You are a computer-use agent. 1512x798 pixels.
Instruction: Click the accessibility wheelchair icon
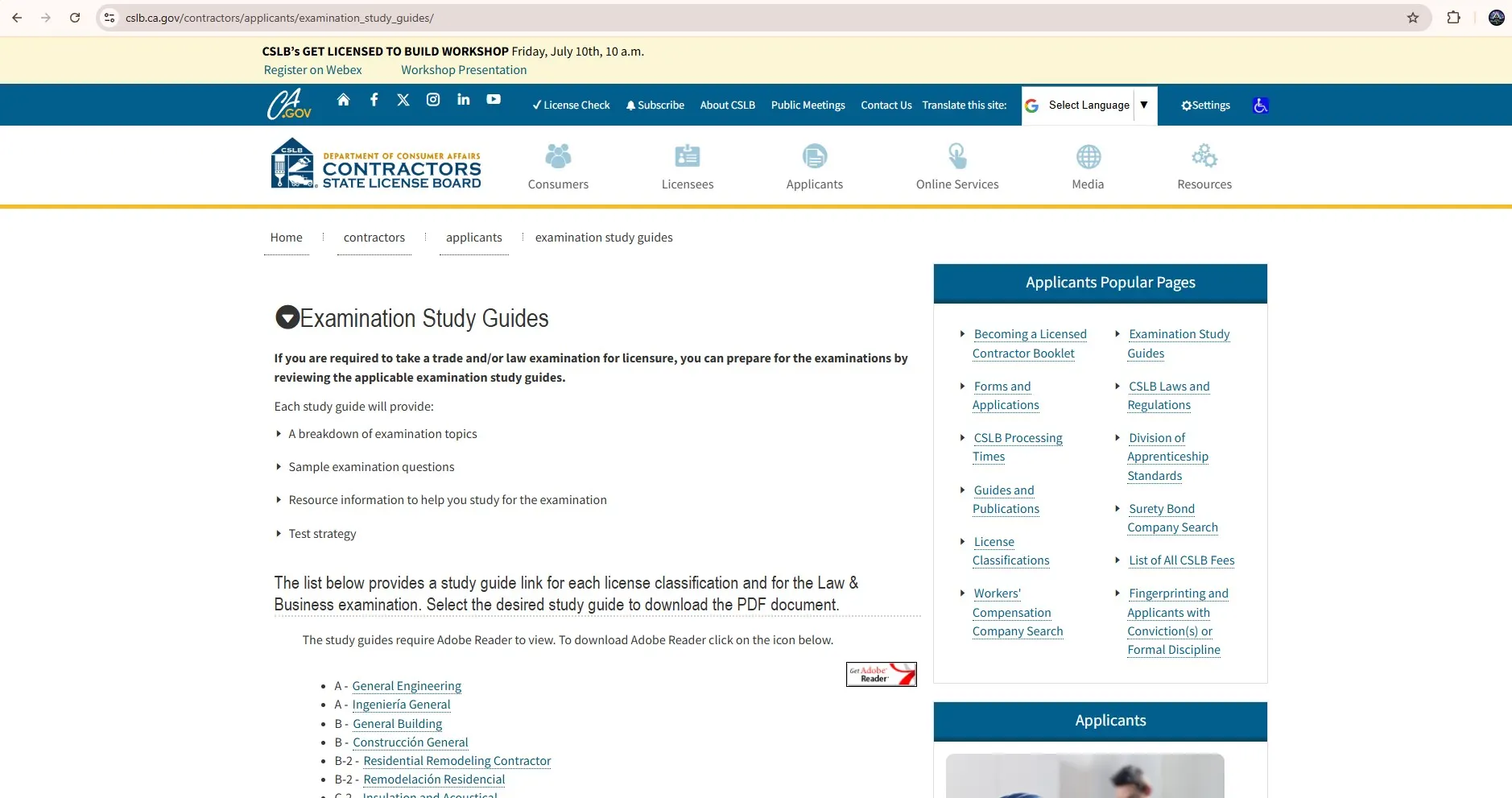tap(1261, 105)
